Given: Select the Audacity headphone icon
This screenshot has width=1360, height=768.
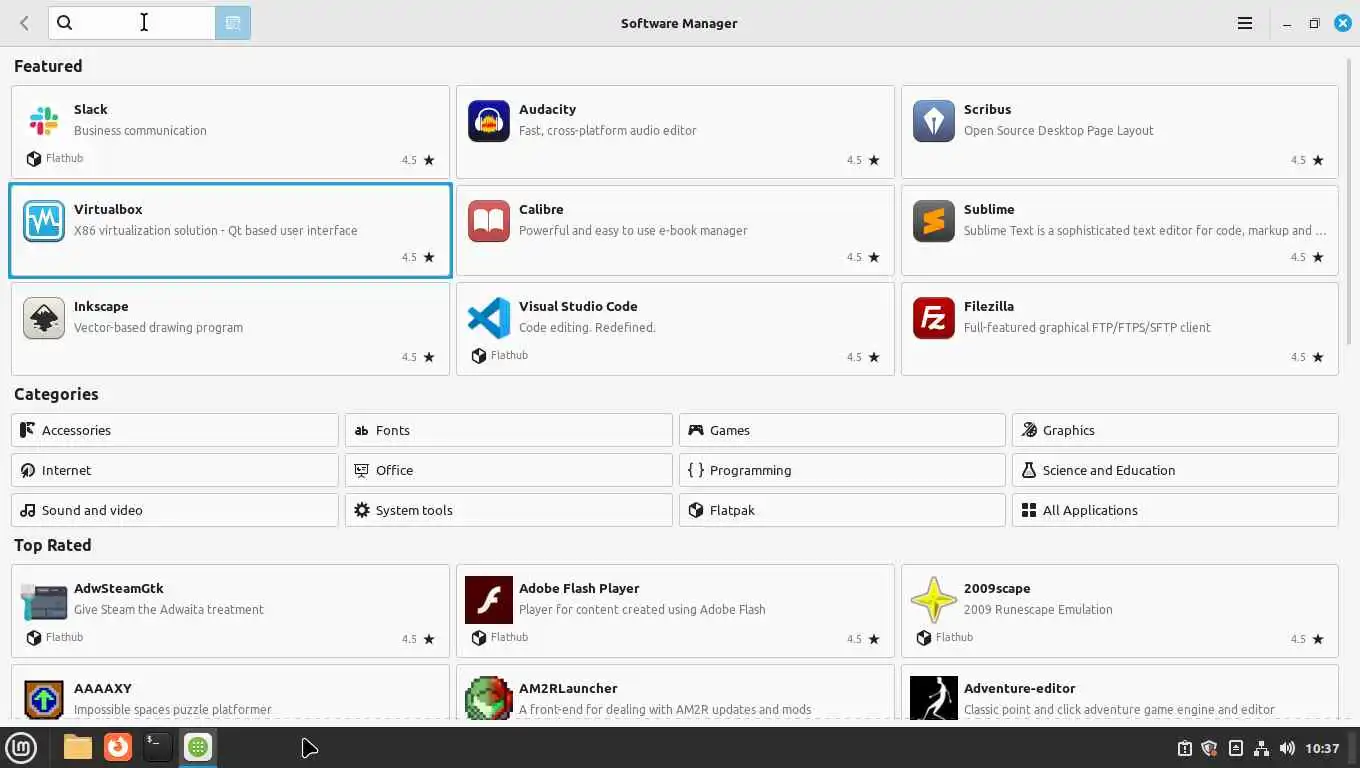Looking at the screenshot, I should click(x=488, y=121).
